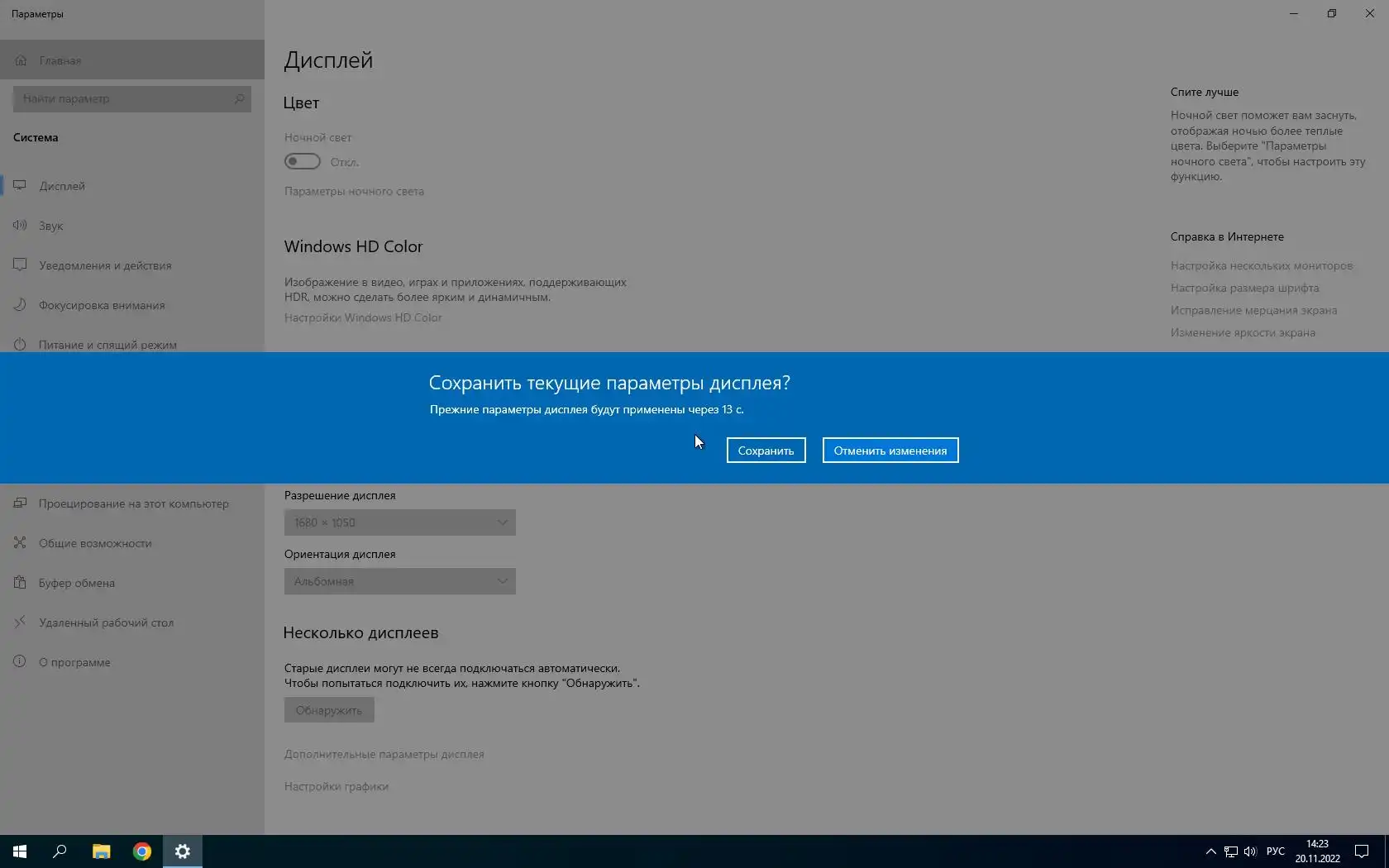Select Буфер обмена menu label

[77, 583]
